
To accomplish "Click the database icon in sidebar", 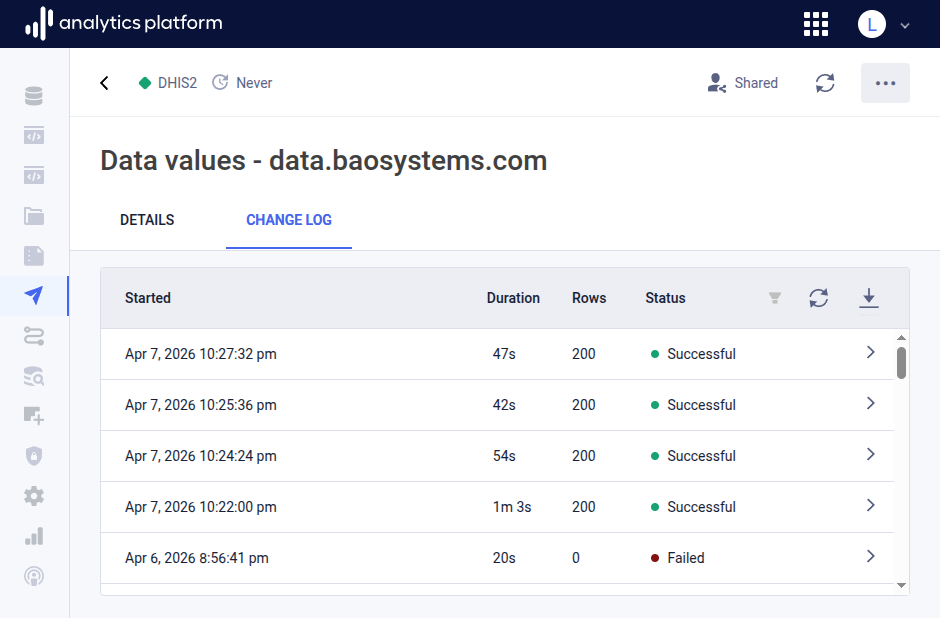I will [34, 96].
